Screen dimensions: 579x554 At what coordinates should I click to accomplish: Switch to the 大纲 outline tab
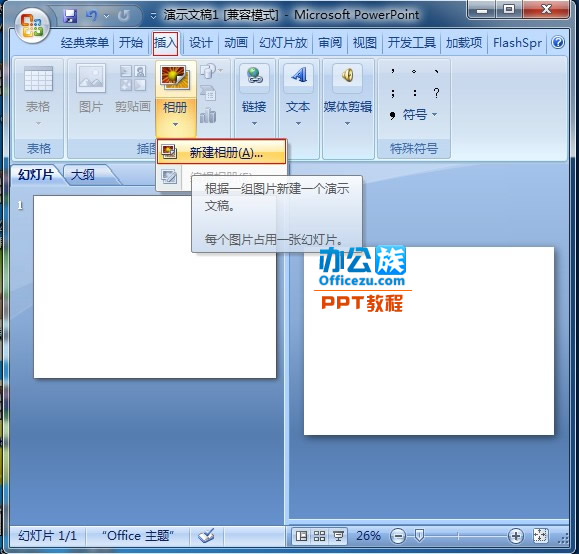(83, 175)
